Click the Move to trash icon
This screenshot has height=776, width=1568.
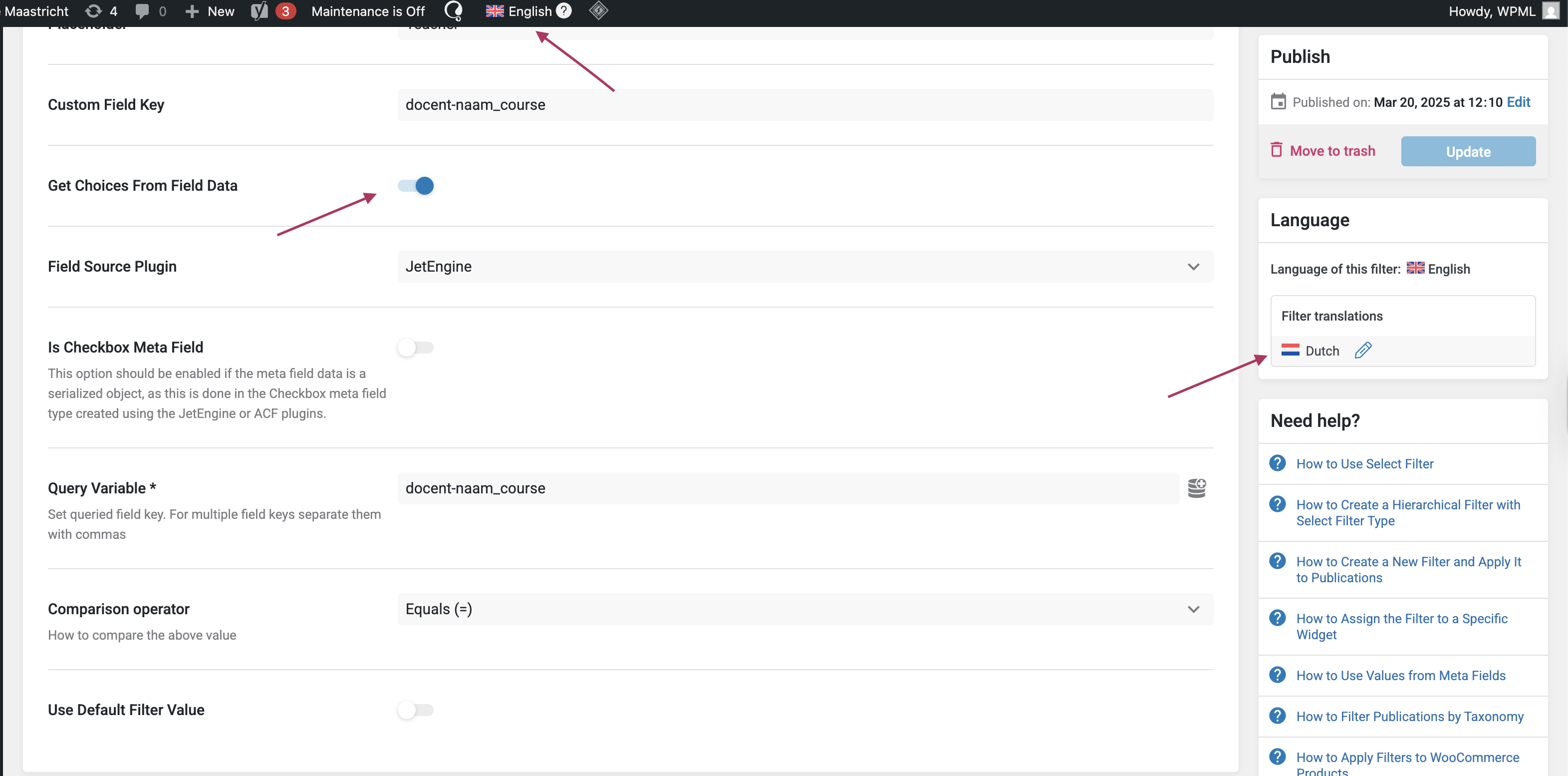[1277, 150]
